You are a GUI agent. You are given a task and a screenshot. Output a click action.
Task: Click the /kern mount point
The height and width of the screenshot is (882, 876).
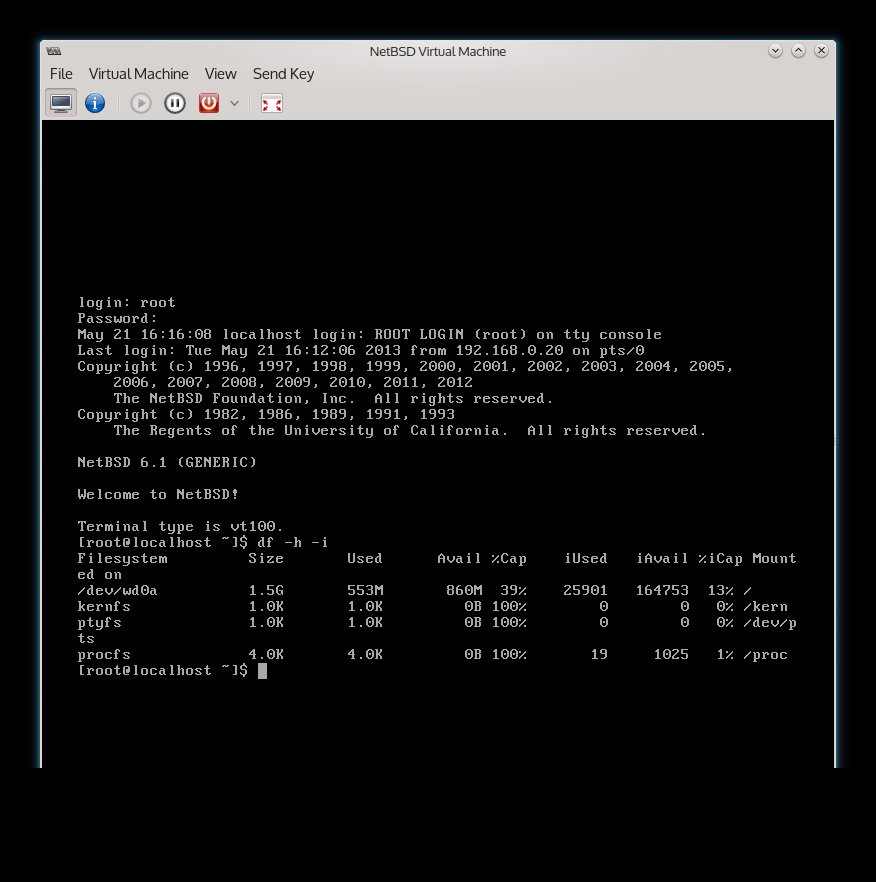pos(765,606)
